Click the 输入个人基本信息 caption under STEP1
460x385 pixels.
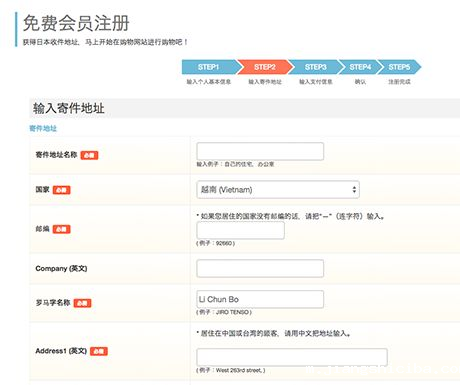point(209,82)
